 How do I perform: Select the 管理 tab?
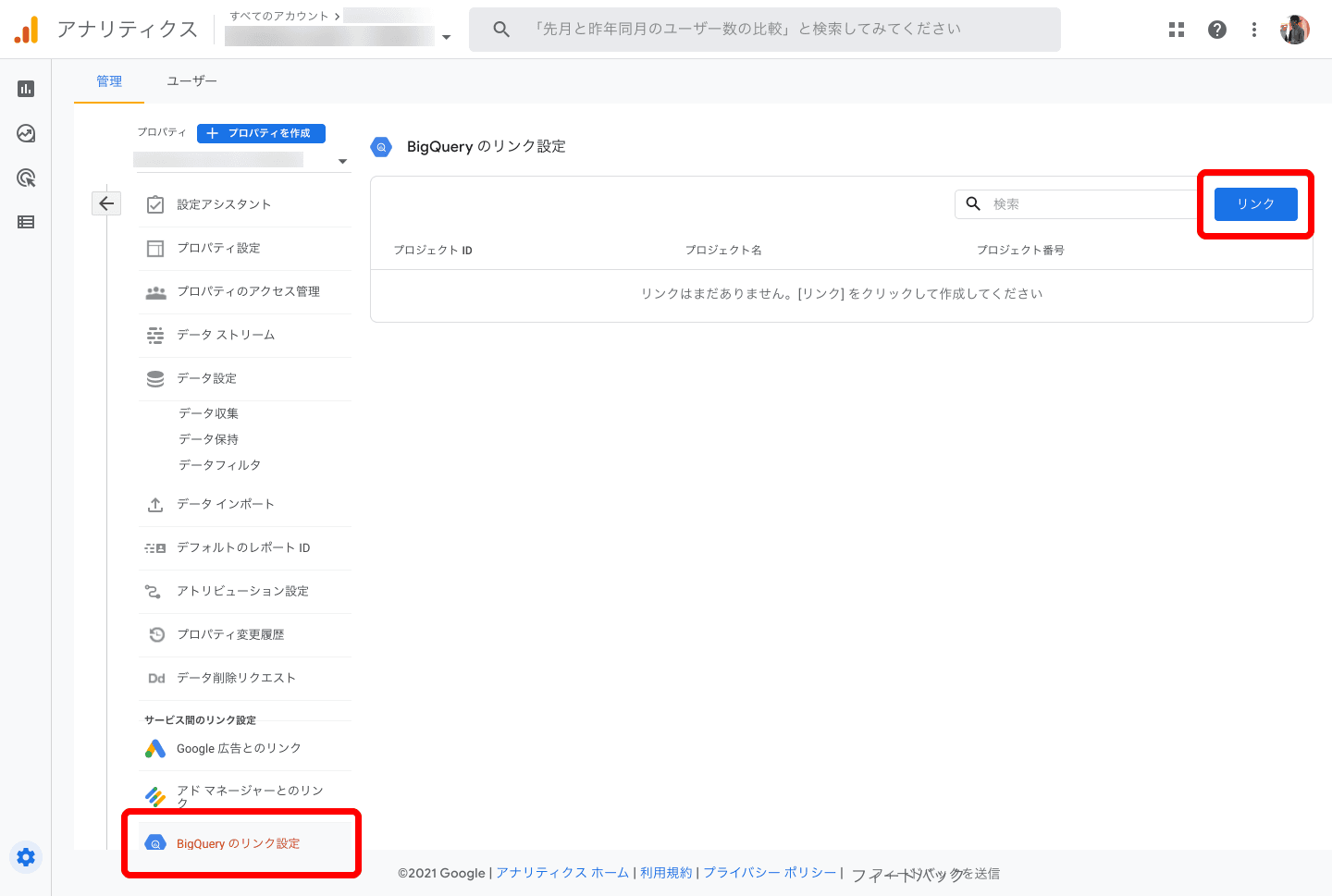[x=109, y=81]
